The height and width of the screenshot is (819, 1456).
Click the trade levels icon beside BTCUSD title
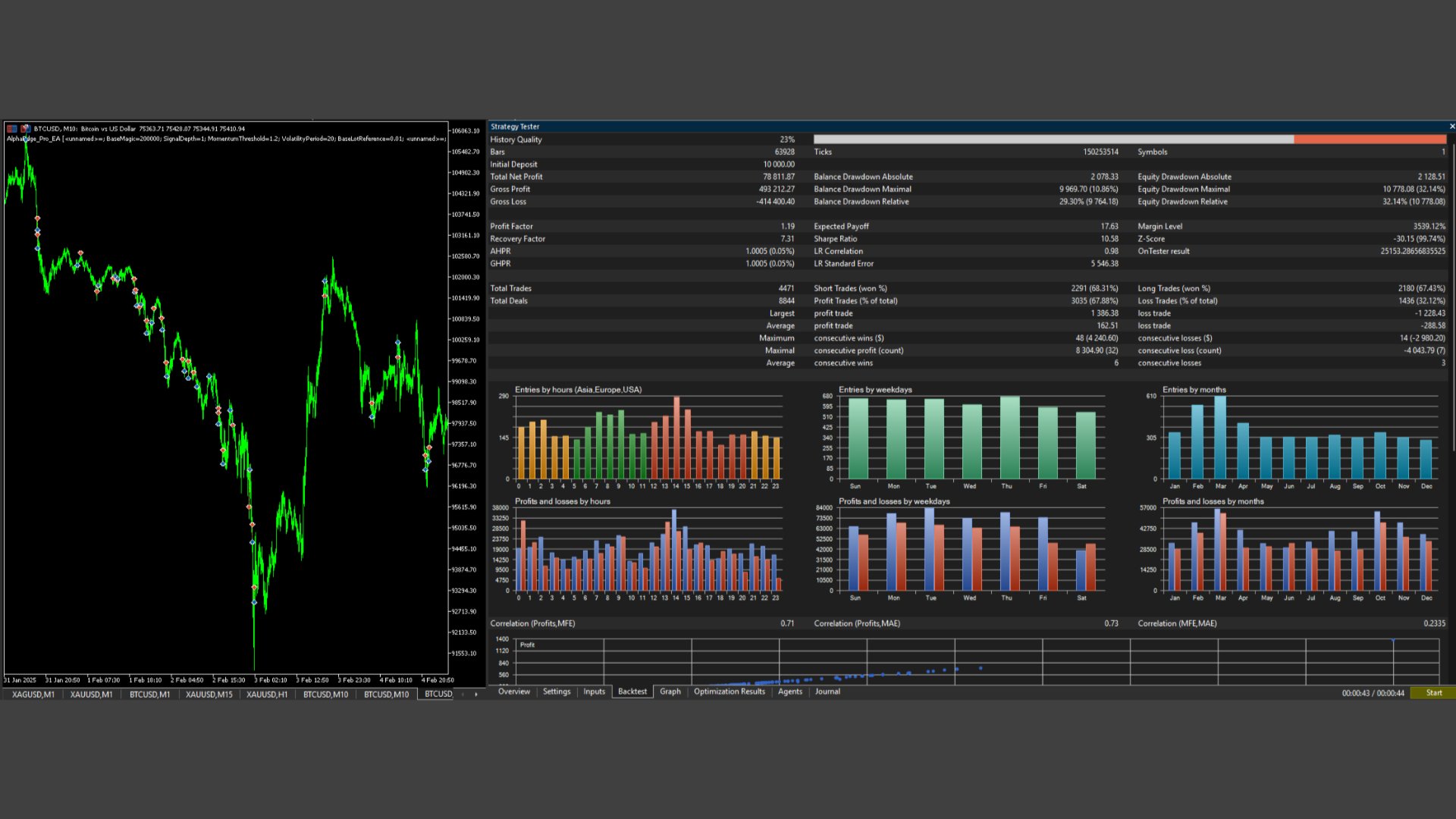coord(25,129)
